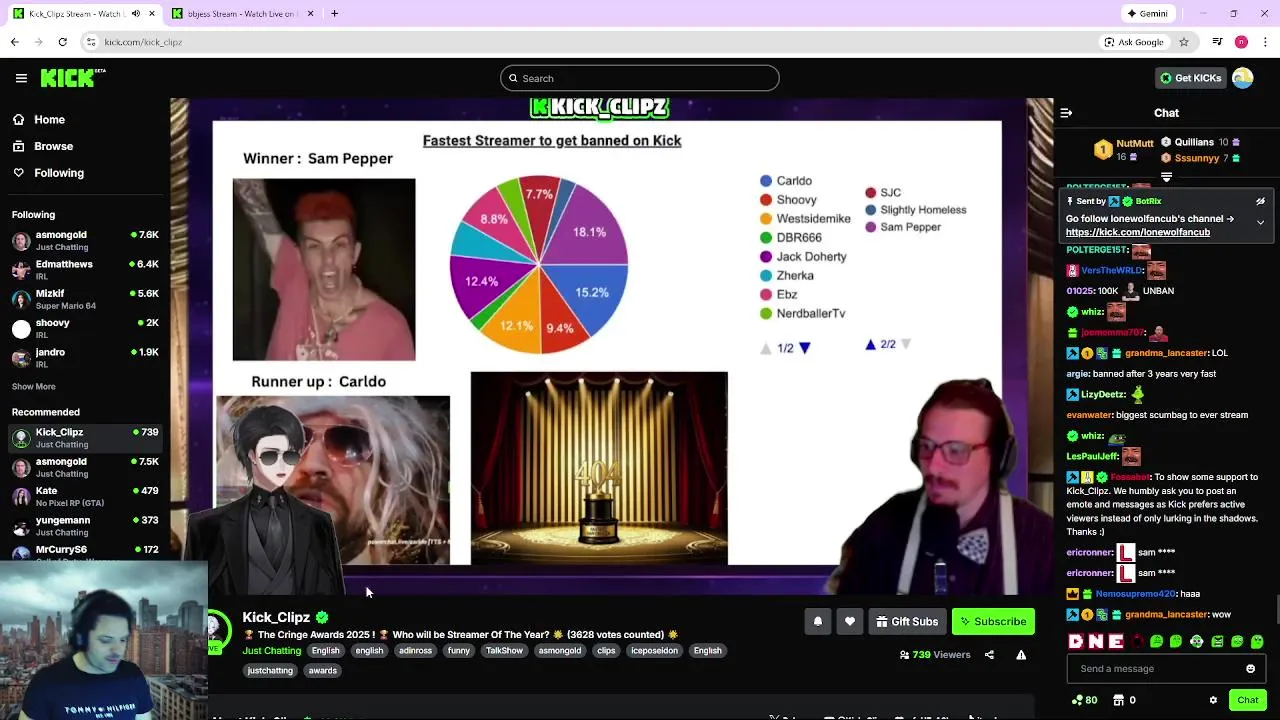Click the 739 Viewers count
The image size is (1280, 720).
(x=935, y=655)
